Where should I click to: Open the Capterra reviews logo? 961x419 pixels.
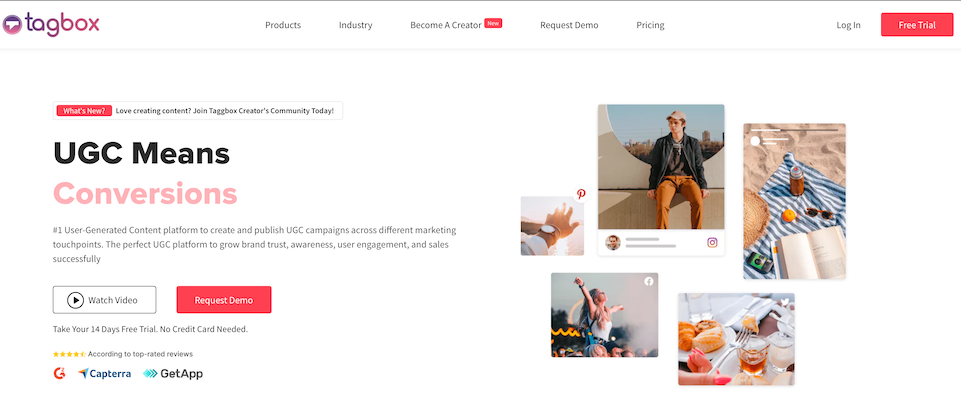(104, 373)
